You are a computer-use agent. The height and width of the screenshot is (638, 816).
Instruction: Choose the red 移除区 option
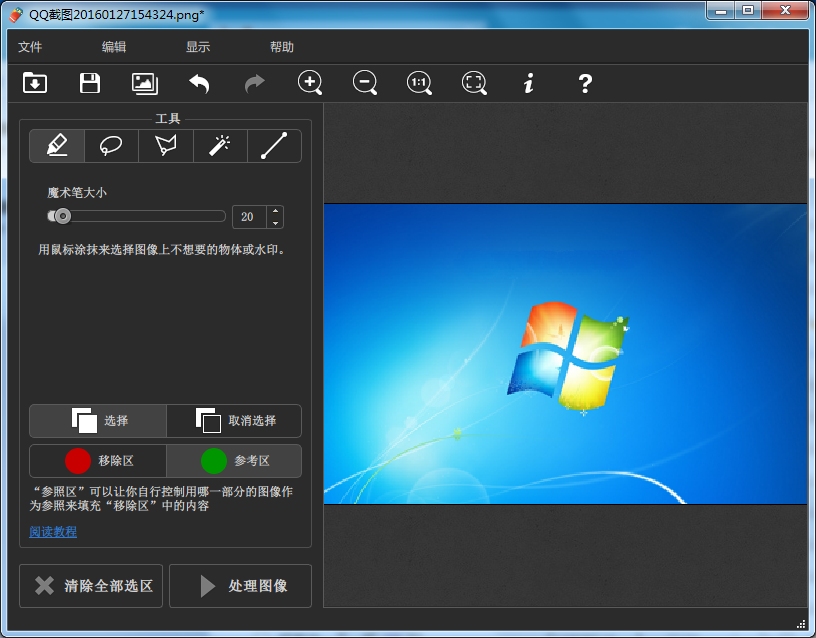click(98, 461)
